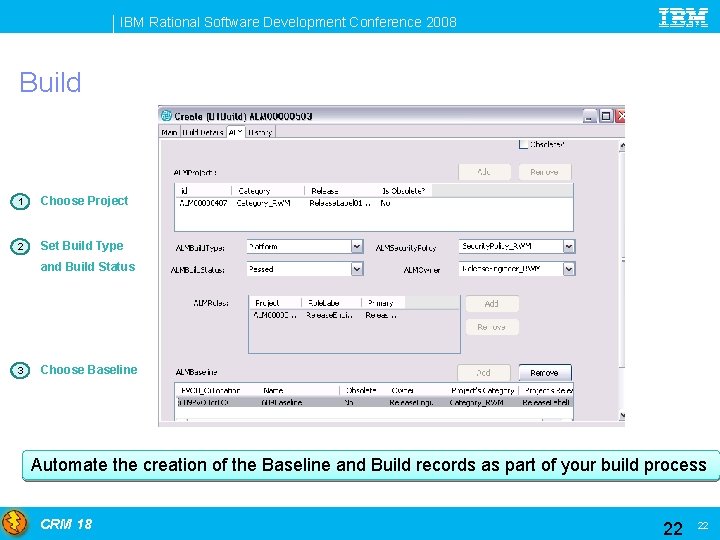Click the Owner column header in ALMBaseline
Screen dimensions: 720x540
[416, 390]
